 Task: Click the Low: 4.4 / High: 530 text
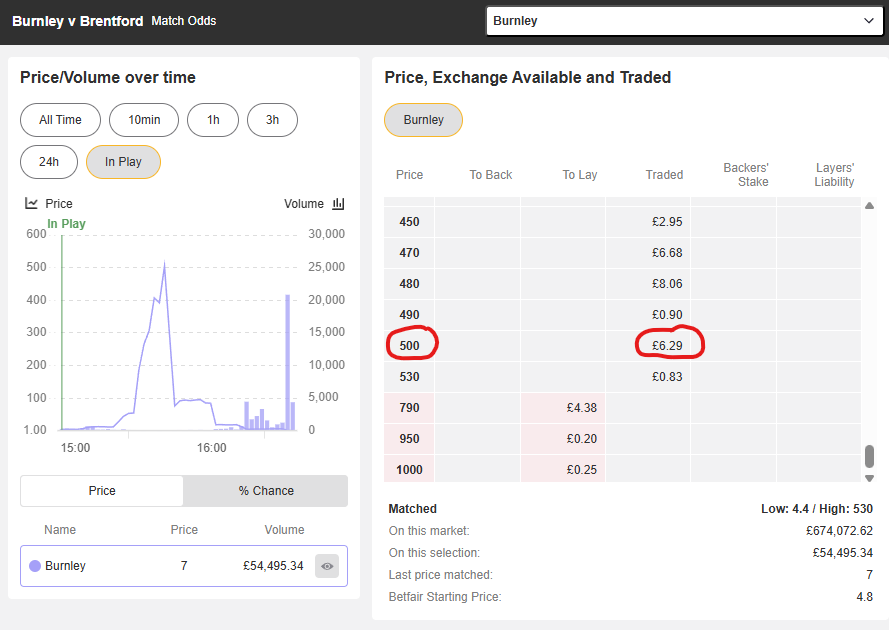click(816, 509)
